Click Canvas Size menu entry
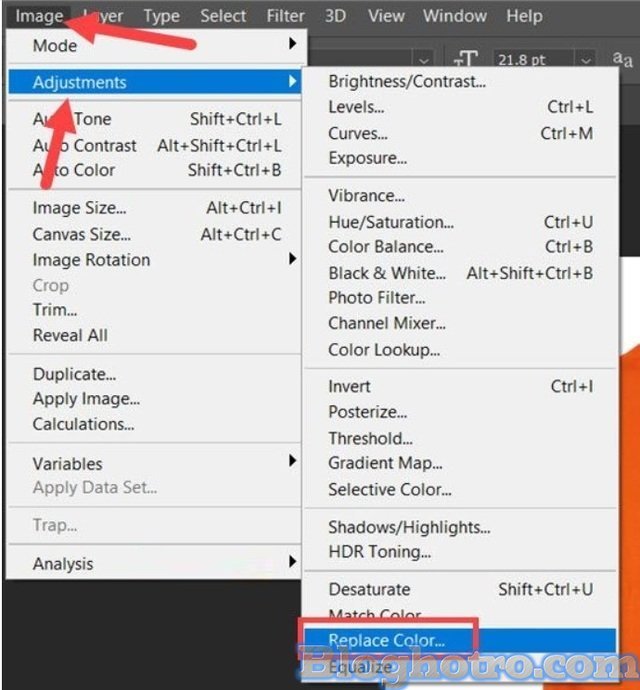Viewport: 640px width, 690px height. (82, 235)
